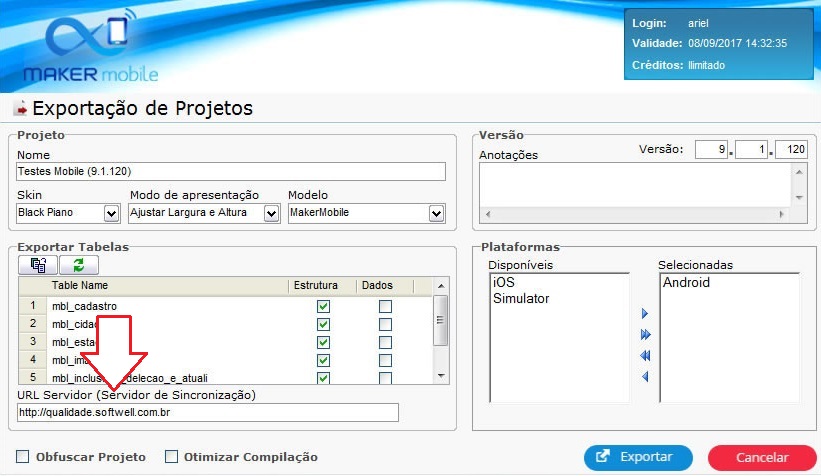821x476 pixels.
Task: Click double right arrow to add all platforms
Action: [x=645, y=334]
